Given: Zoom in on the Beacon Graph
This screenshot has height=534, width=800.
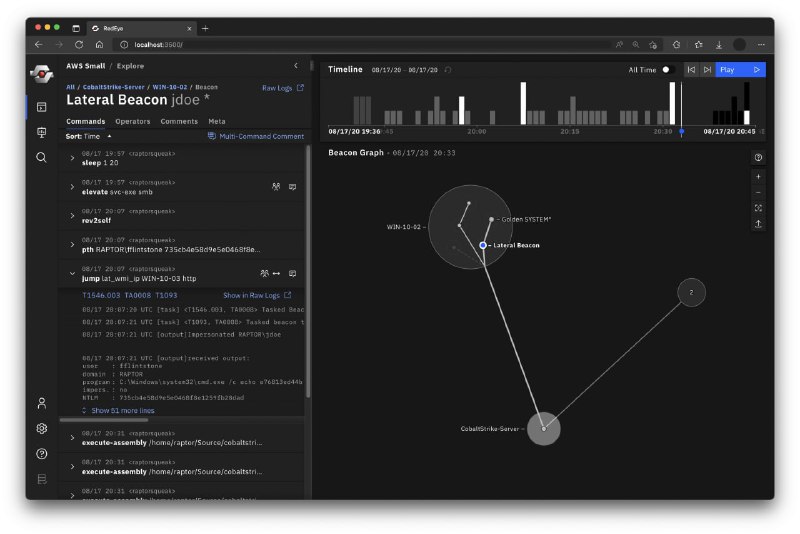Looking at the screenshot, I should pos(758,176).
